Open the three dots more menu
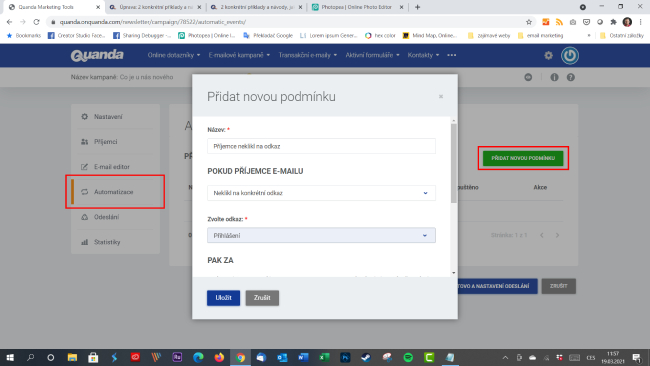This screenshot has height=366, width=650. tap(452, 55)
